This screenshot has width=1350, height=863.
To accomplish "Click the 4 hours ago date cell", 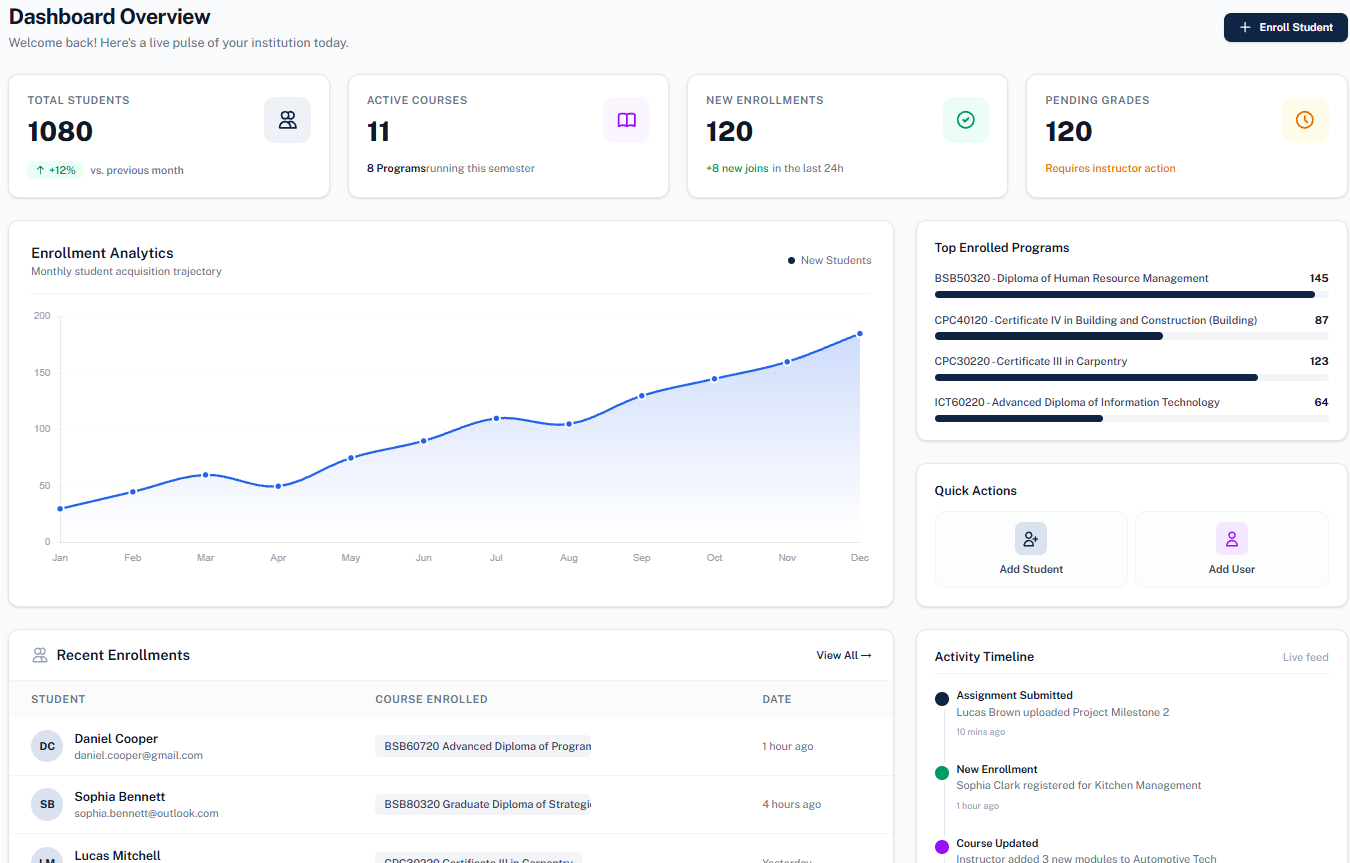I will [792, 804].
